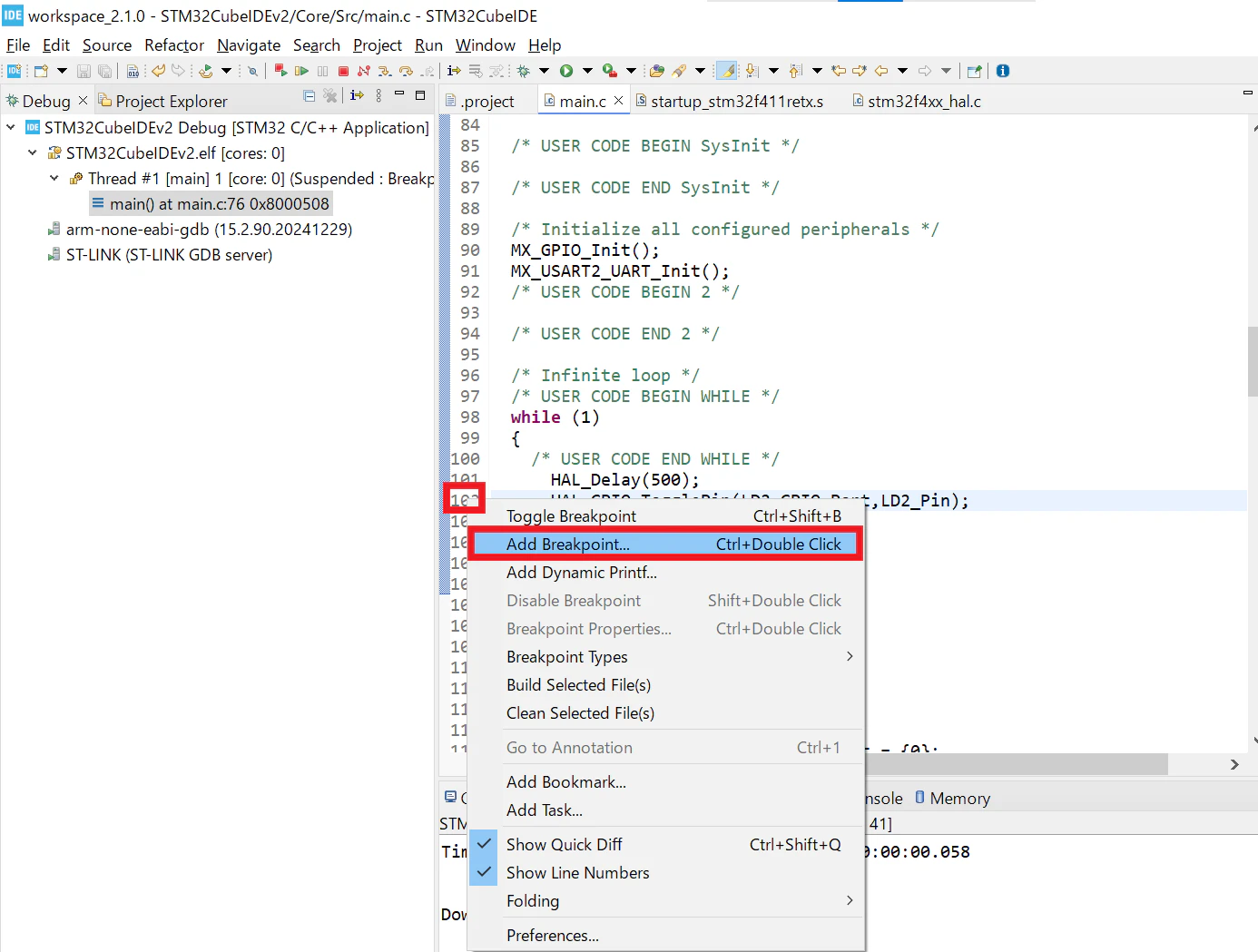
Task: Open the dropdown arrow beside New icon
Action: pyautogui.click(x=62, y=71)
